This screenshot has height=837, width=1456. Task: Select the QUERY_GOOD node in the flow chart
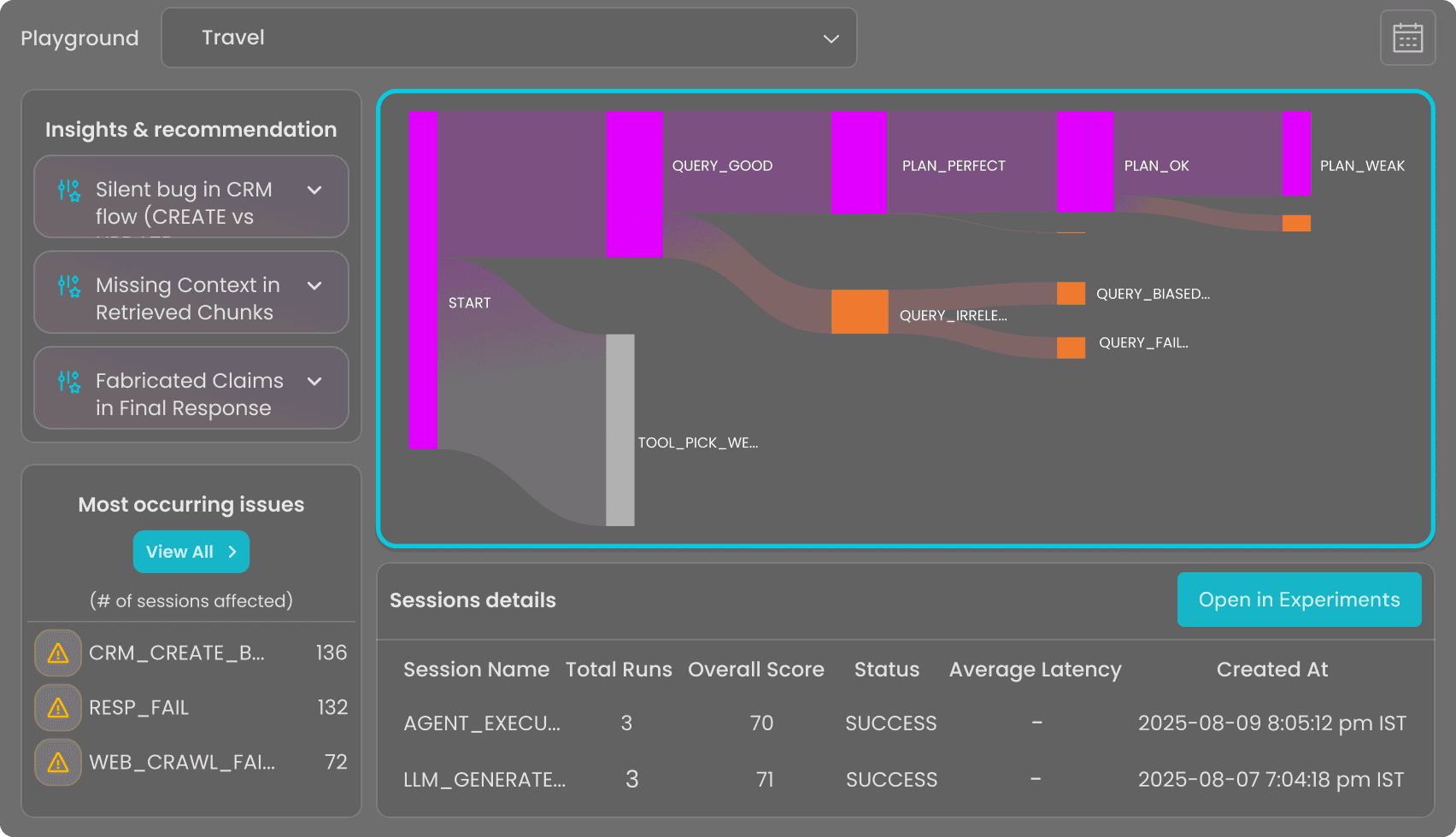point(633,184)
